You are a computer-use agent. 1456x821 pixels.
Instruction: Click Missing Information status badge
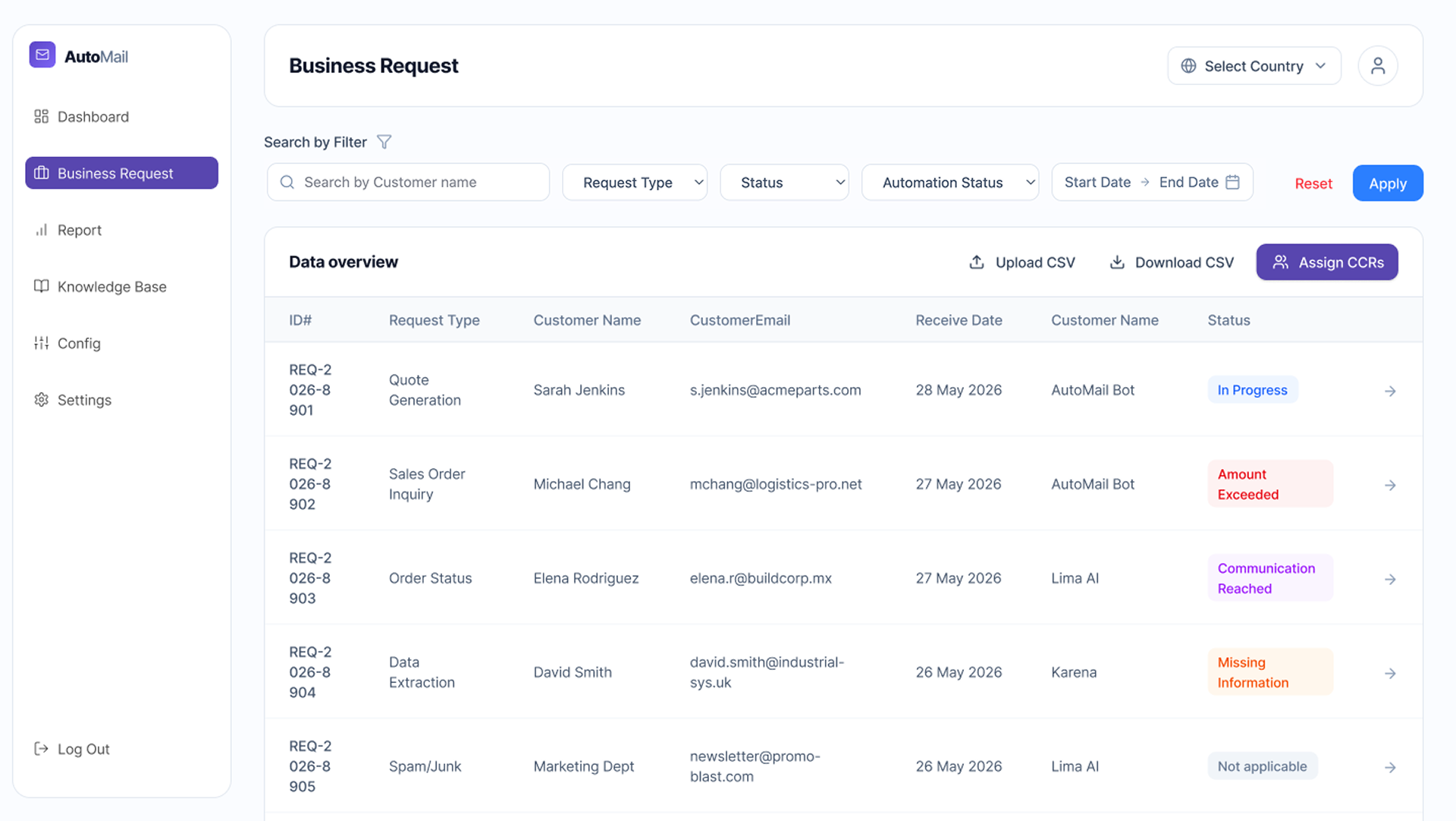(1270, 672)
